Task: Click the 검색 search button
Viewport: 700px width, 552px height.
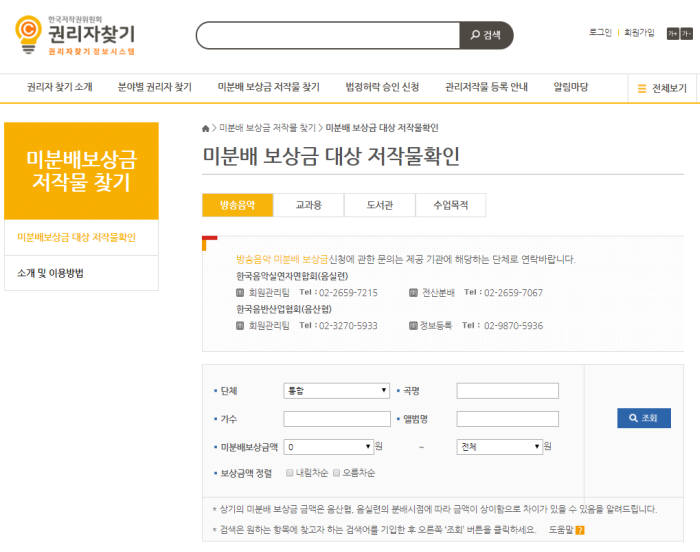Action: (x=486, y=35)
